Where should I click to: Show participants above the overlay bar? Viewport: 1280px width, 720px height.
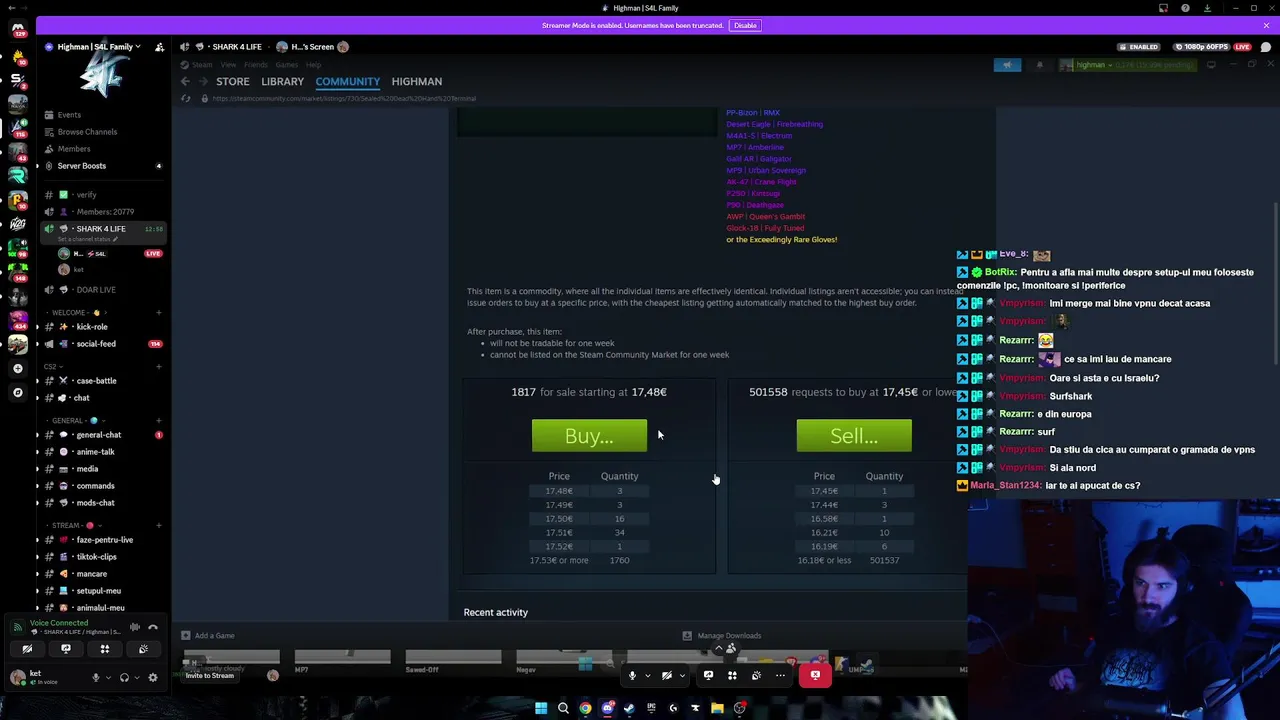point(725,649)
